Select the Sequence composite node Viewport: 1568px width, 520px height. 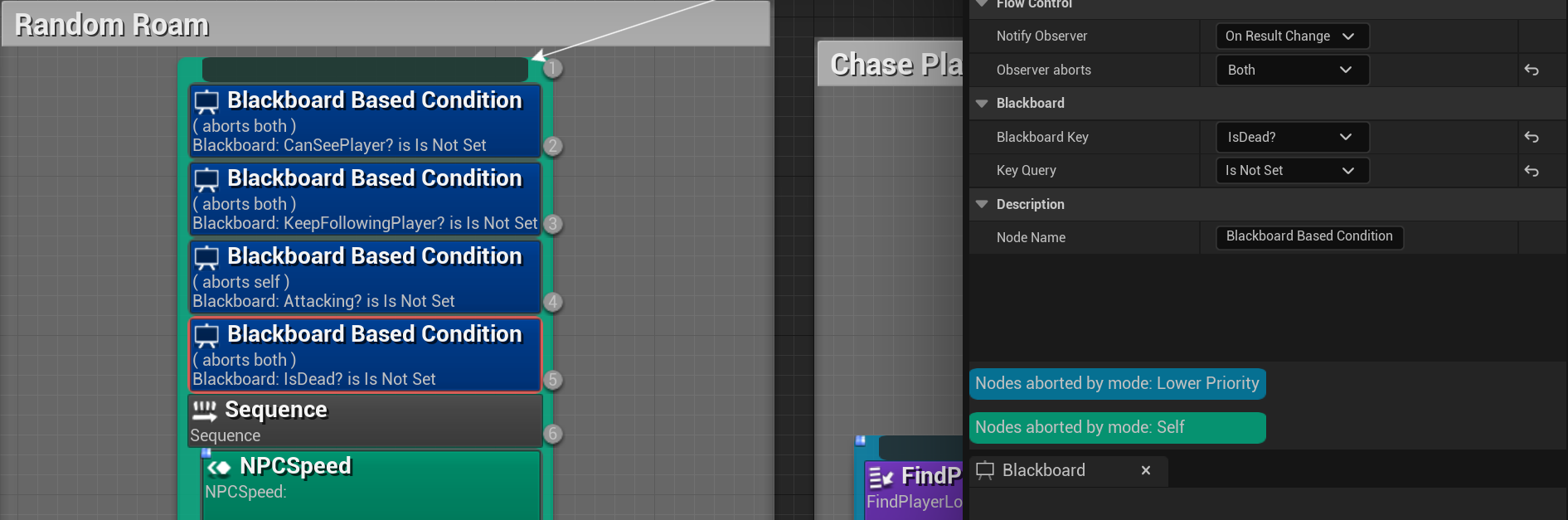[x=365, y=421]
